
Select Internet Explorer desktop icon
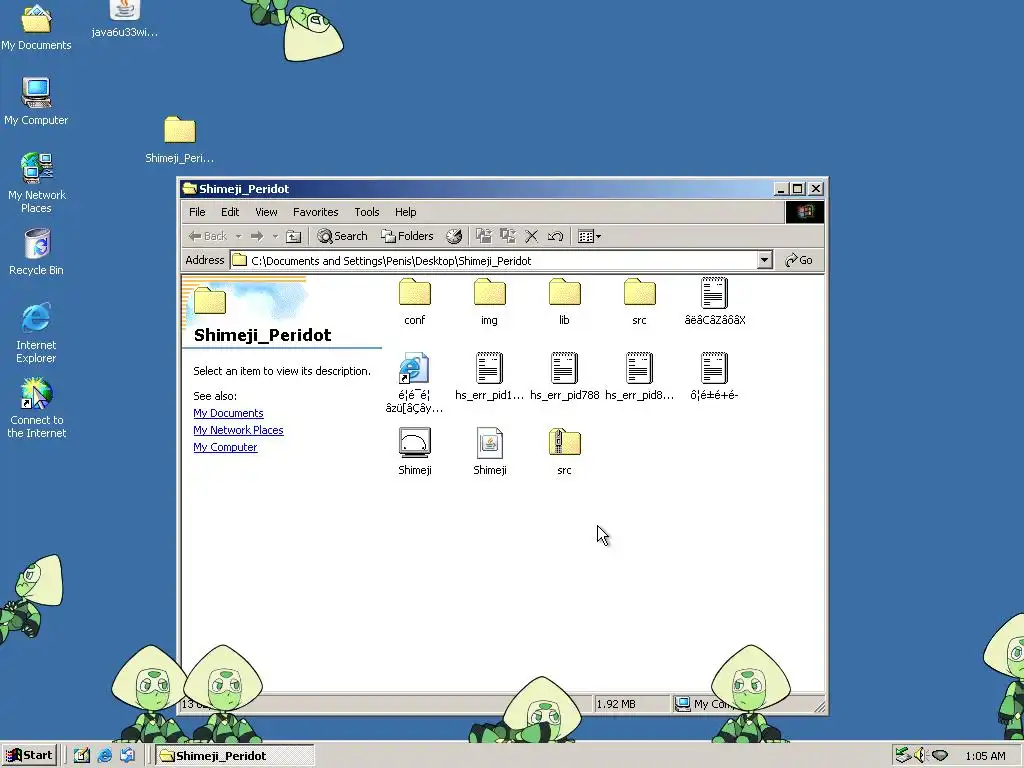36,333
